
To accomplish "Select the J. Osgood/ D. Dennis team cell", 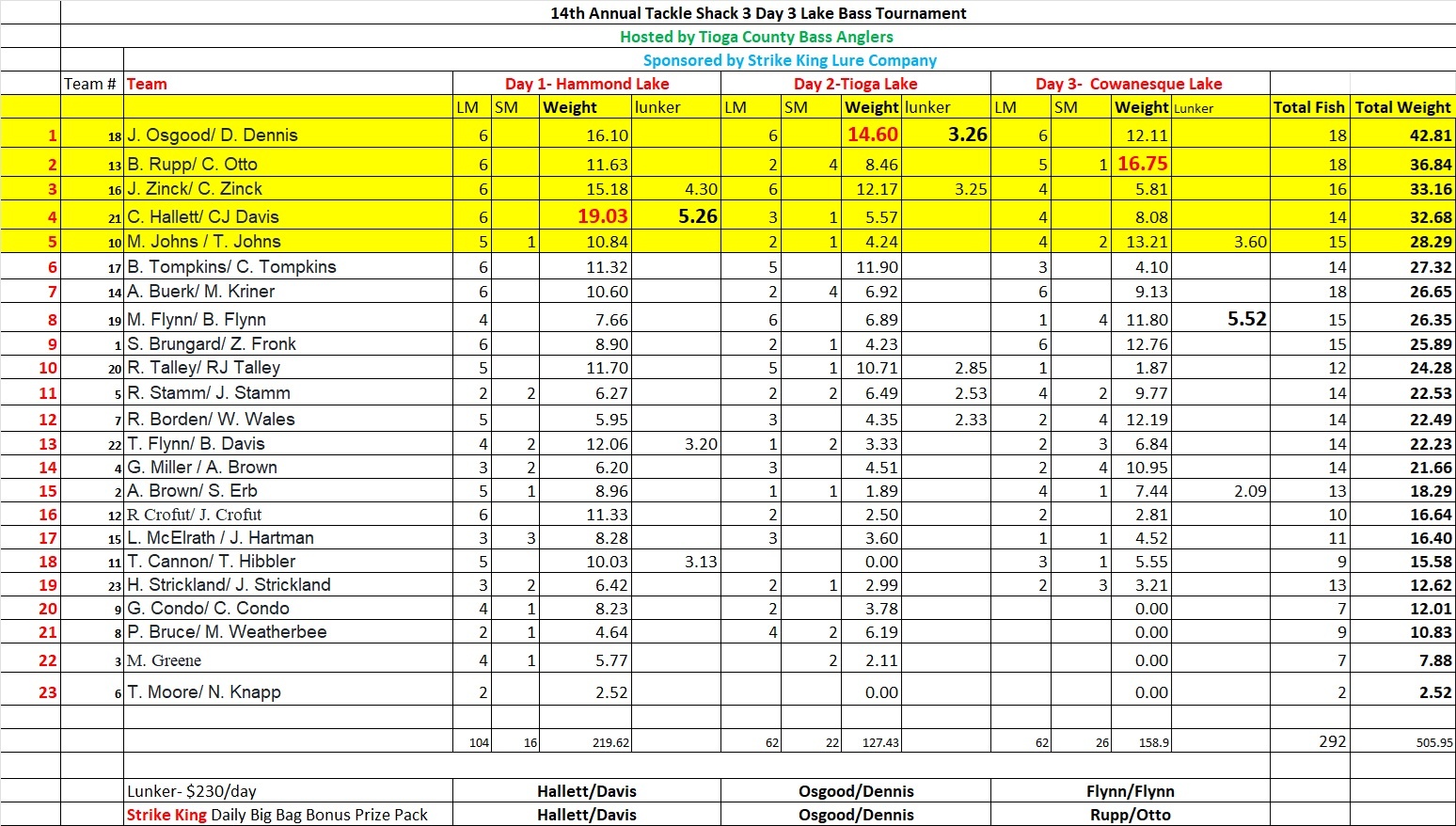I will [213, 135].
